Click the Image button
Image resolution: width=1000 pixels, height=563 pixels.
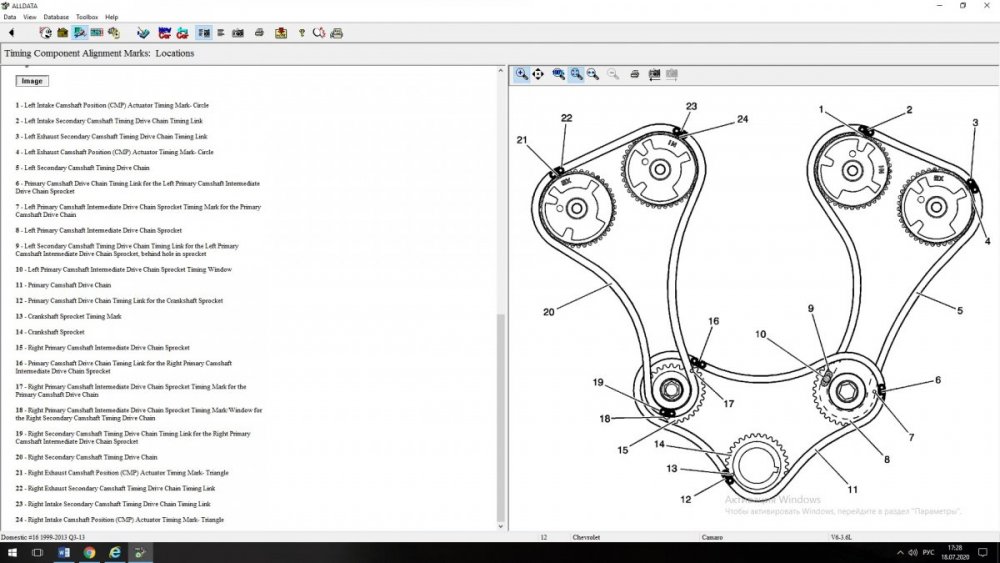coord(31,81)
